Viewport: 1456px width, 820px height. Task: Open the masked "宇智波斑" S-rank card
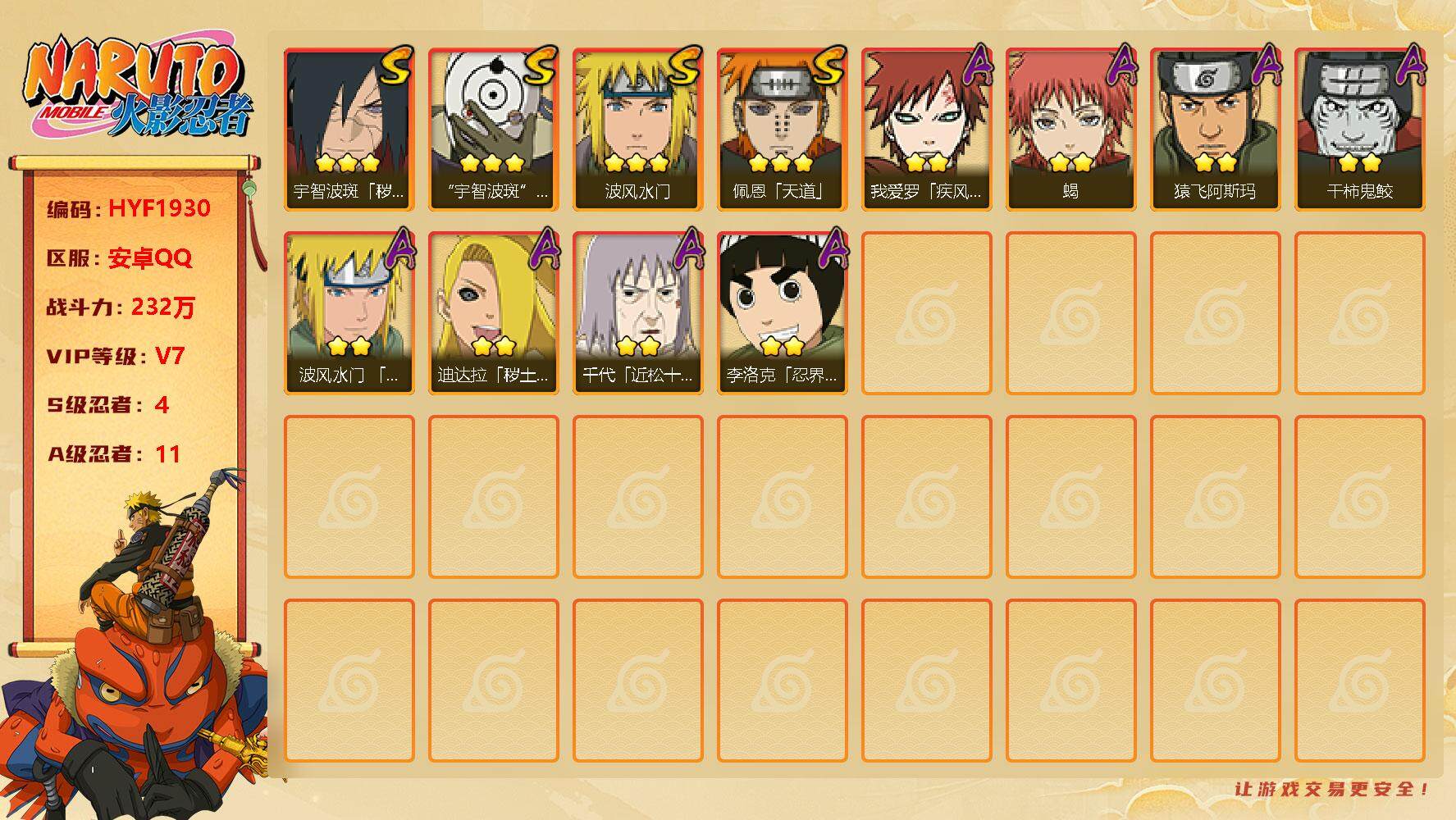pos(494,129)
